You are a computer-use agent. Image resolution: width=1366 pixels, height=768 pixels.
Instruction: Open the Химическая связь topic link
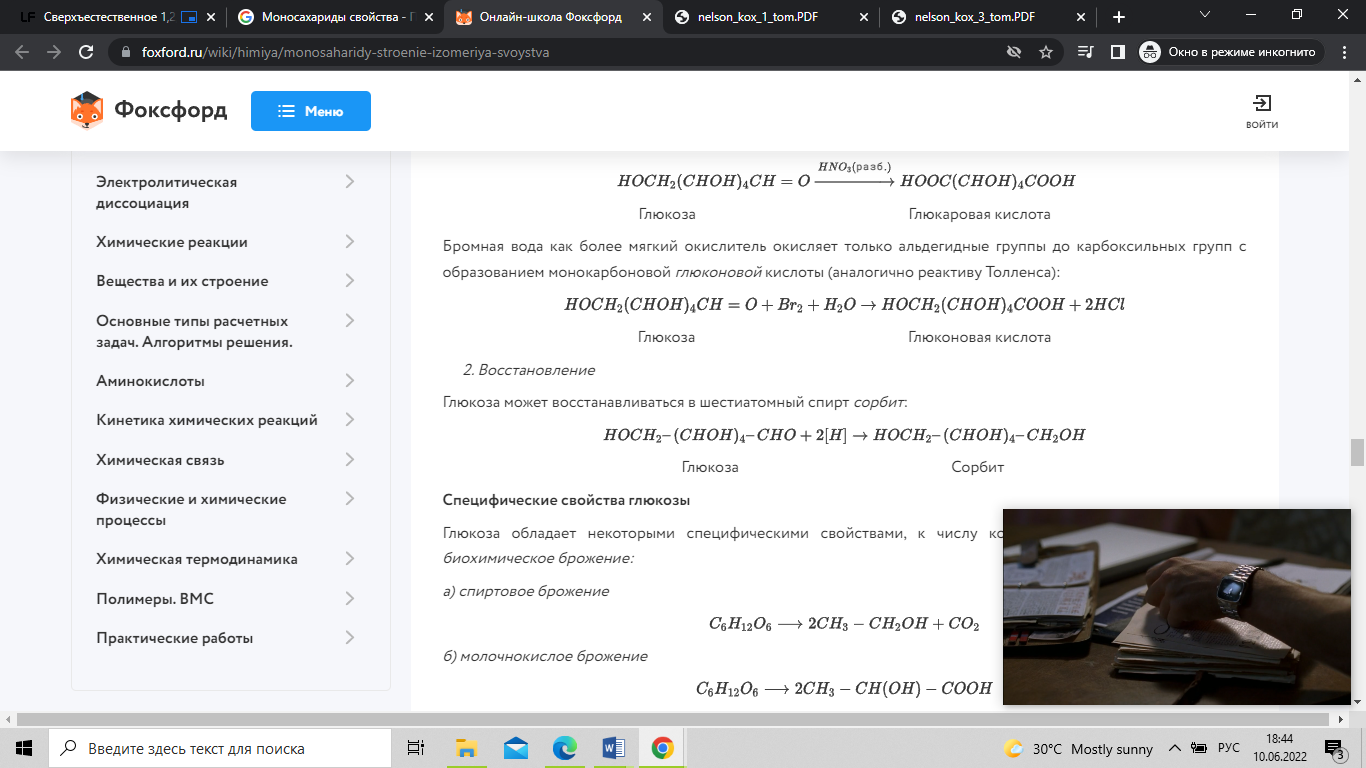pyautogui.click(x=160, y=460)
